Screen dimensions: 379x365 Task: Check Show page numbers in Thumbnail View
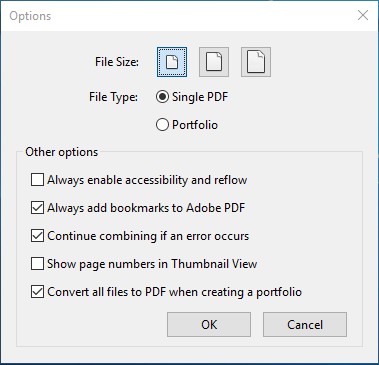(37, 264)
